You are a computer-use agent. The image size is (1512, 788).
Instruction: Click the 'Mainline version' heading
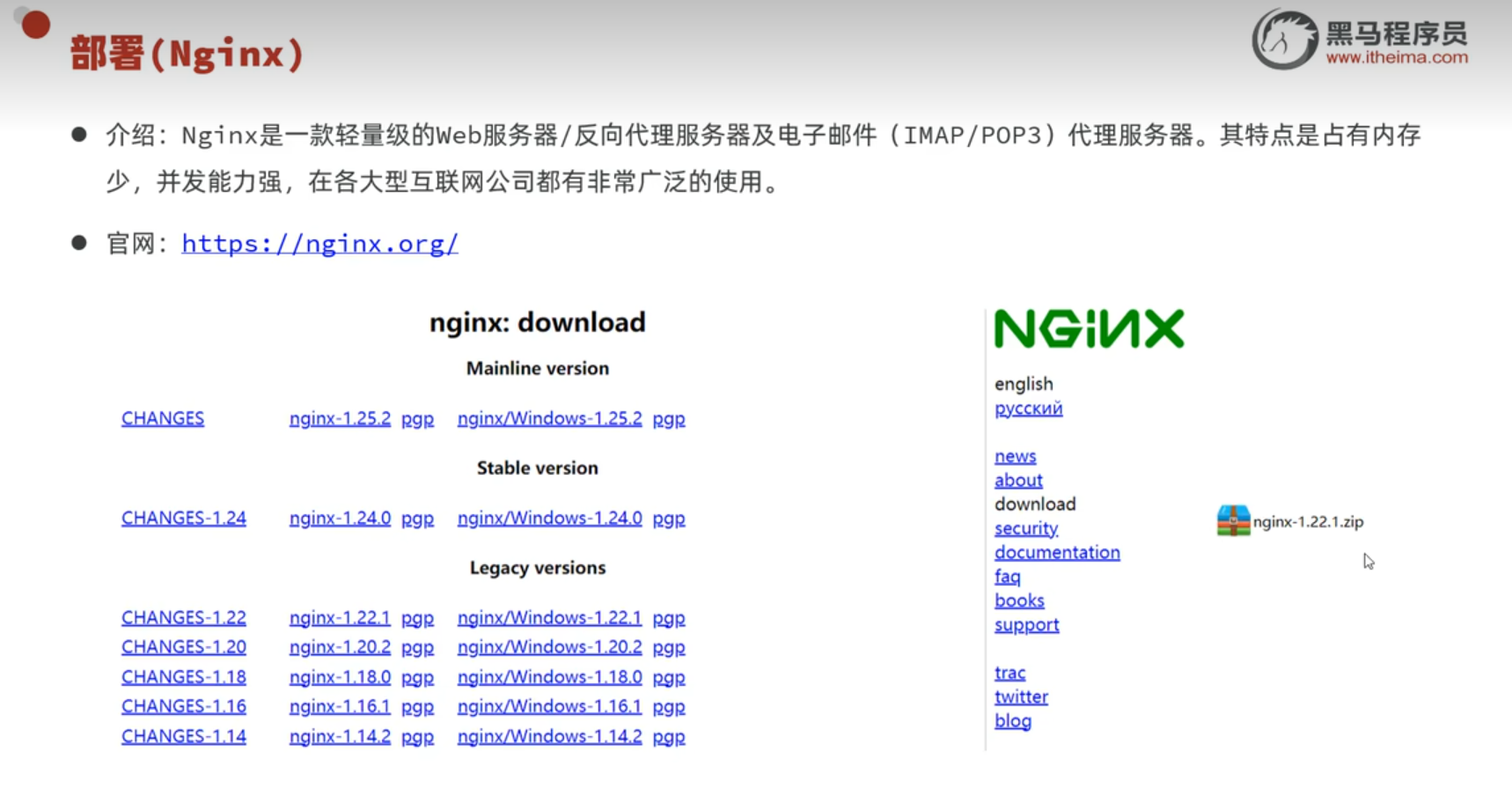point(537,368)
